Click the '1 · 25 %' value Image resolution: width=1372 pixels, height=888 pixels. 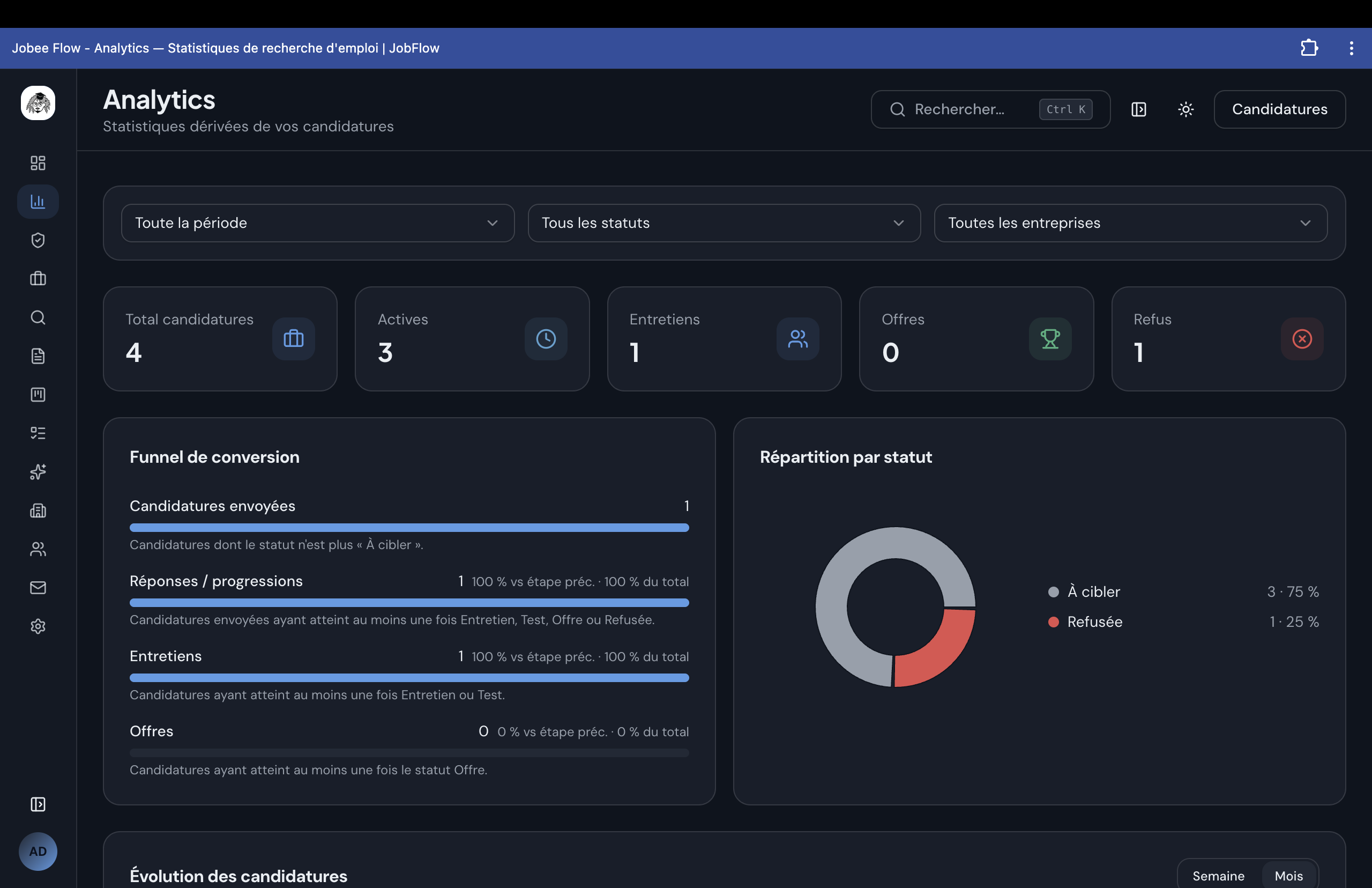[1294, 622]
